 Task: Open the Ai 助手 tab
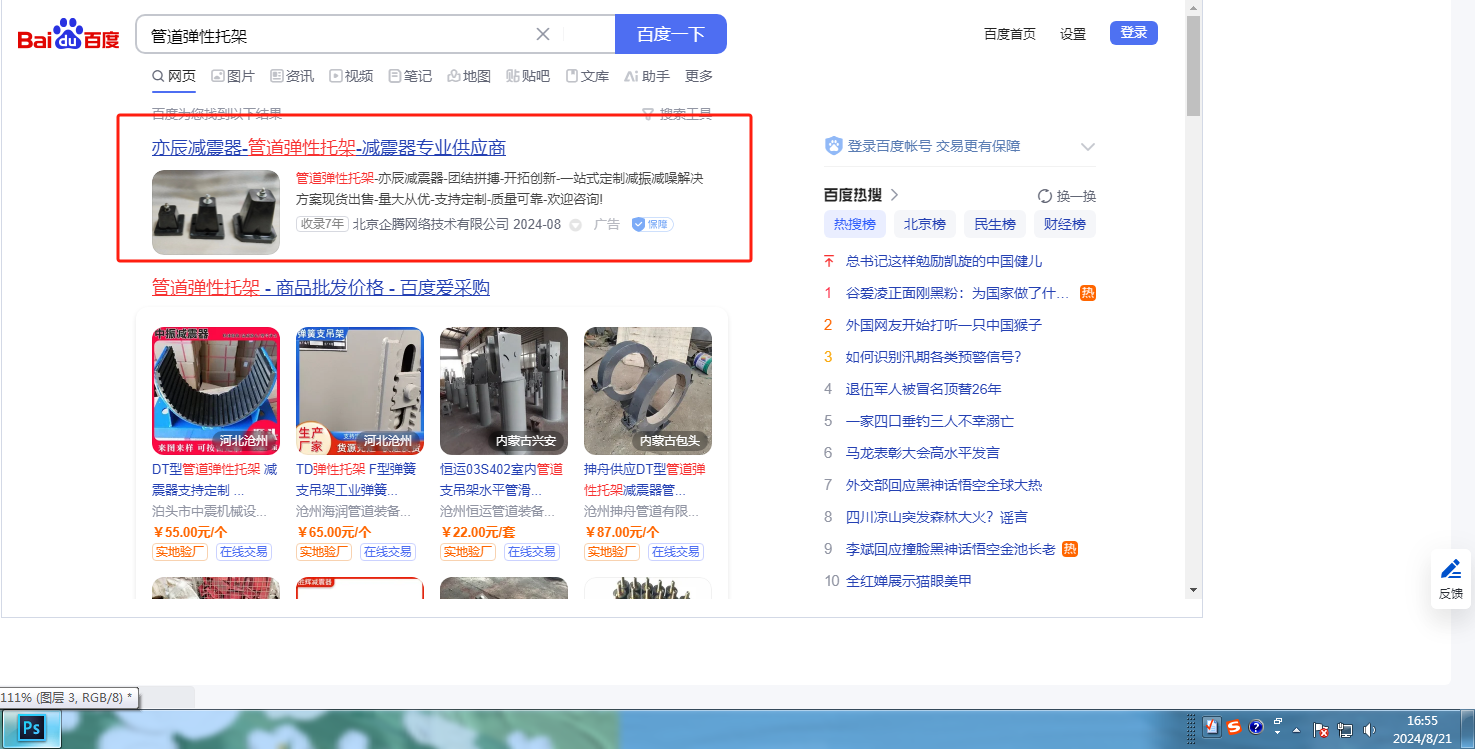[x=646, y=76]
